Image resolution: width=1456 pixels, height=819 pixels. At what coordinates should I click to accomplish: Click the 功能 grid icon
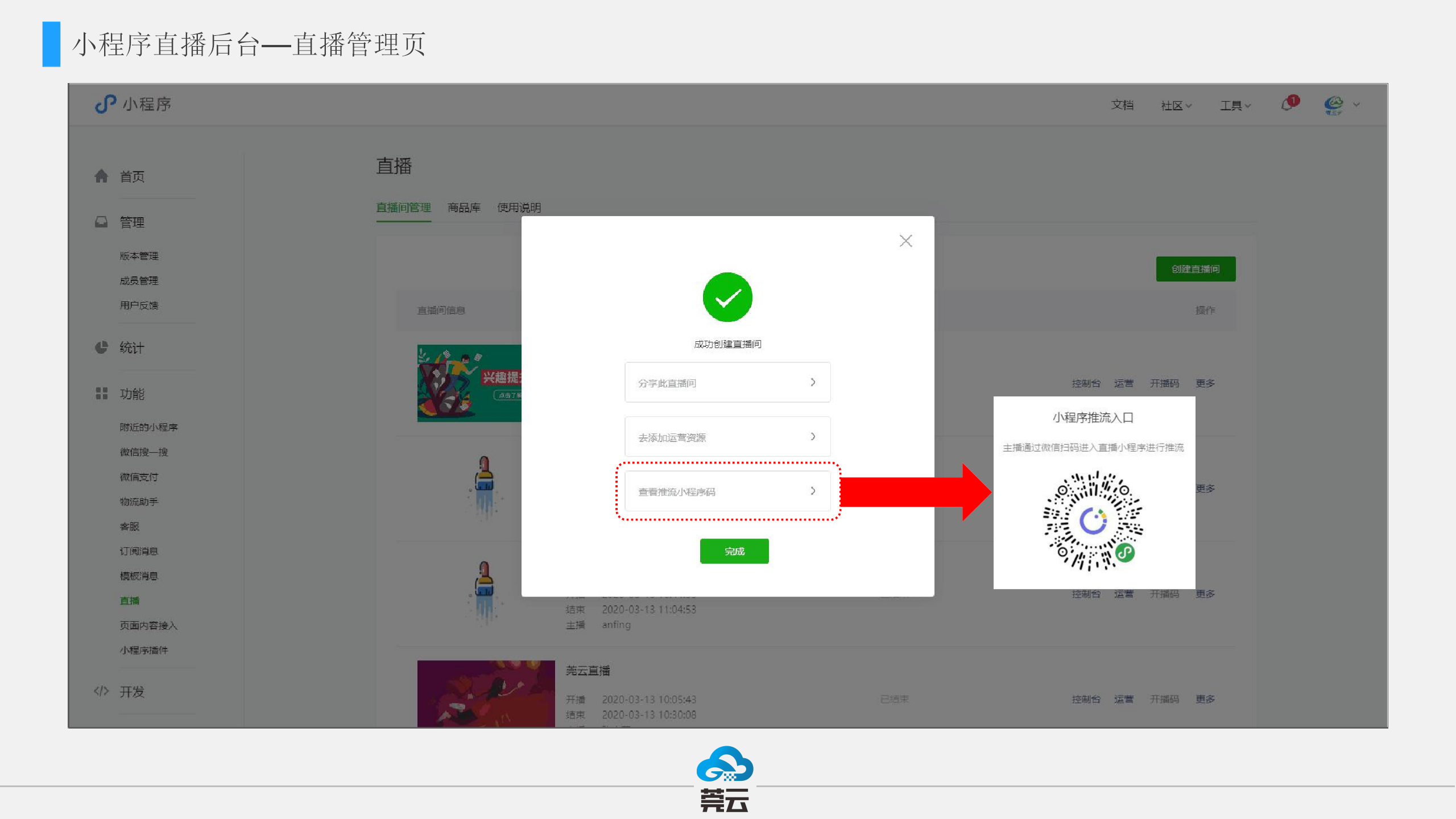tap(101, 394)
